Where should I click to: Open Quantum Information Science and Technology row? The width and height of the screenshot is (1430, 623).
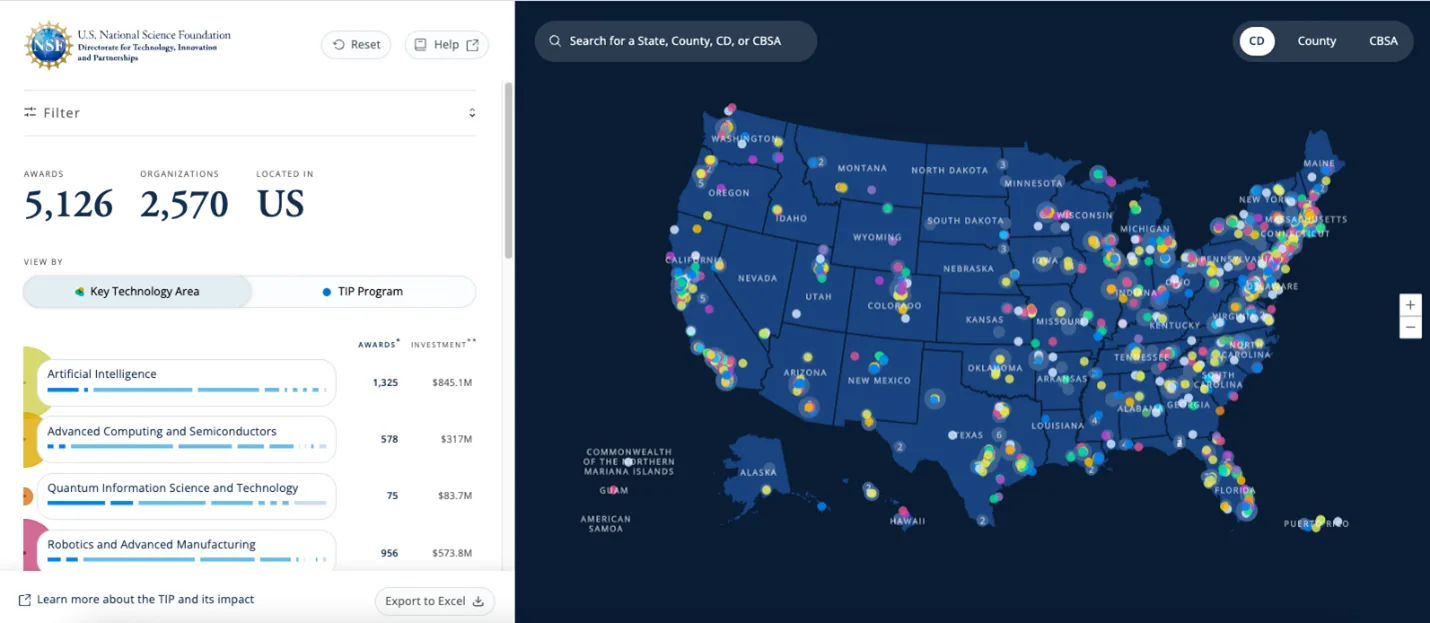pos(187,496)
